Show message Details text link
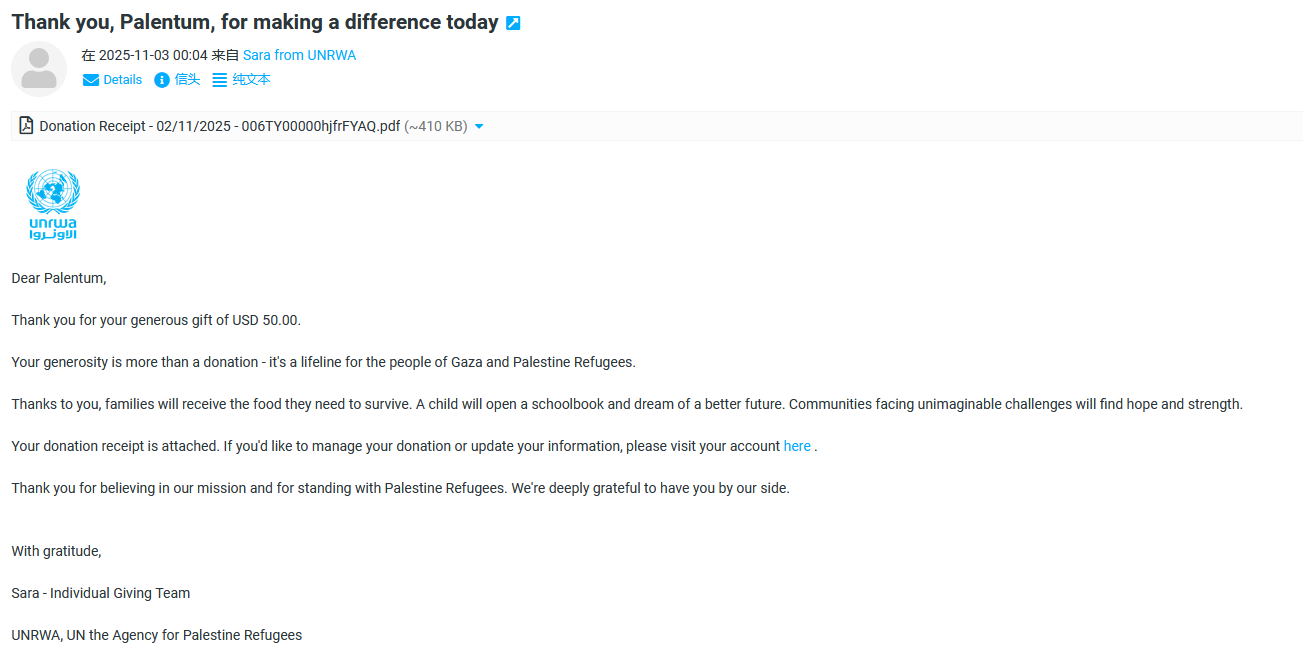This screenshot has height=662, width=1303. click(123, 80)
